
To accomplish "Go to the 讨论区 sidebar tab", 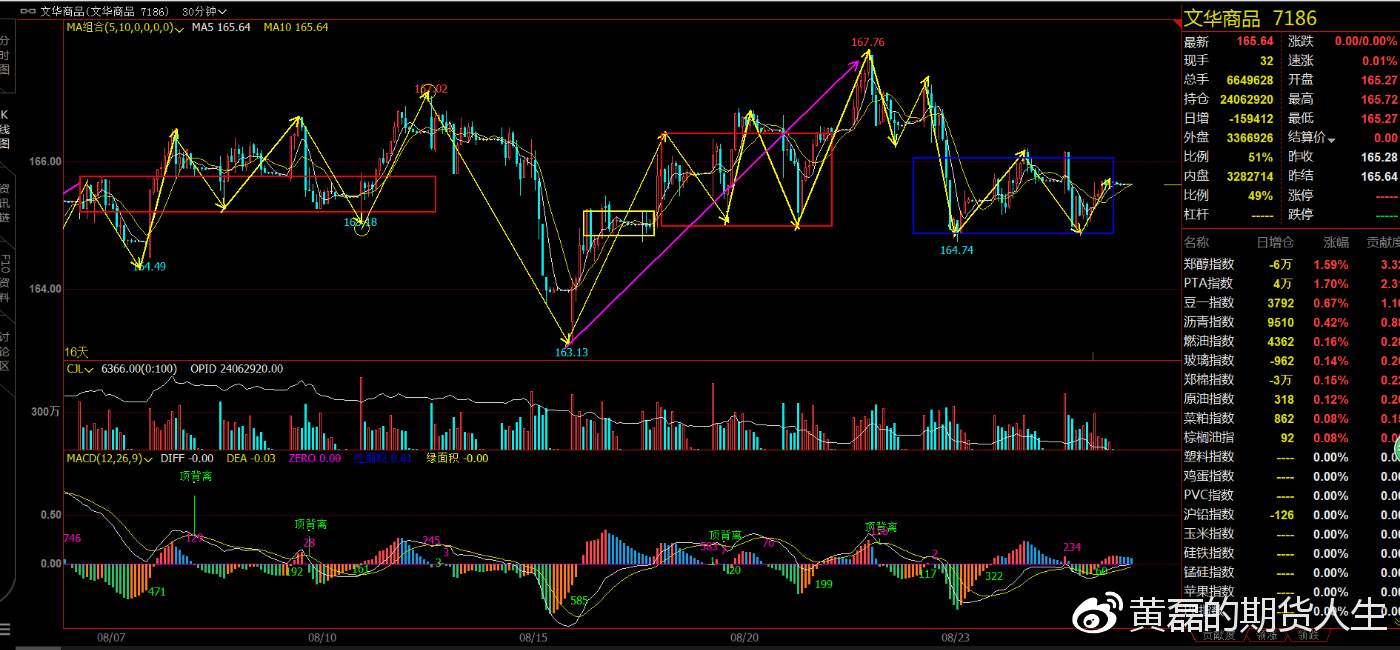I will (x=6, y=351).
